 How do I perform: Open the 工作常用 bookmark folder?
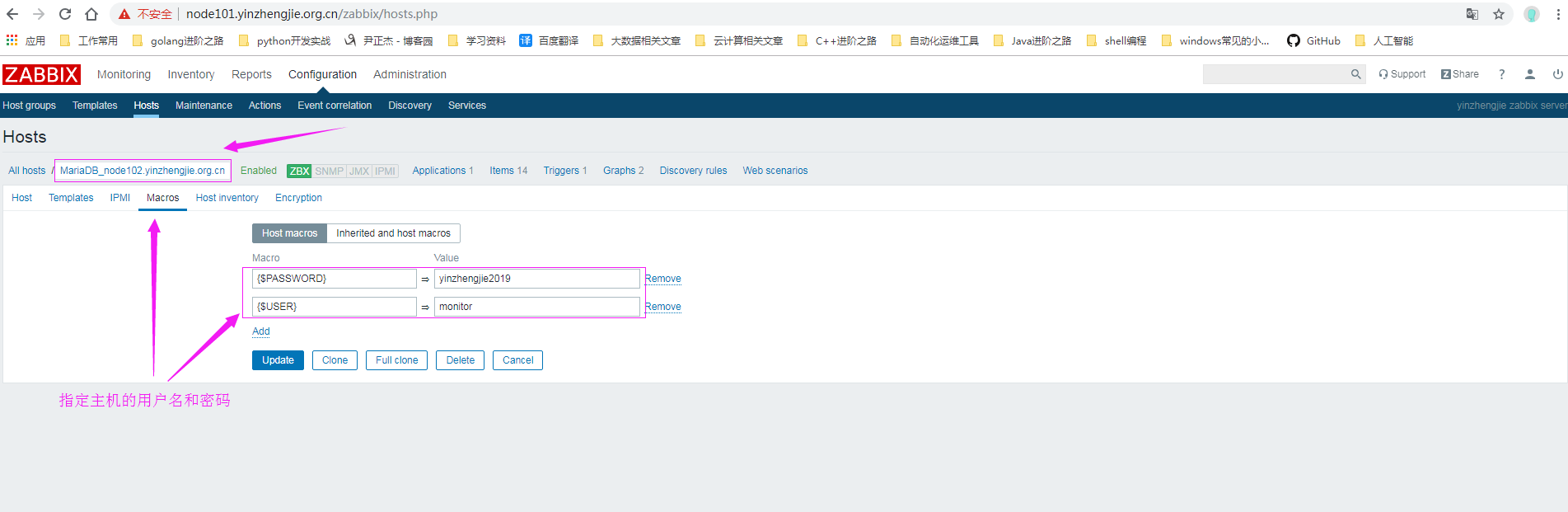tap(89, 40)
